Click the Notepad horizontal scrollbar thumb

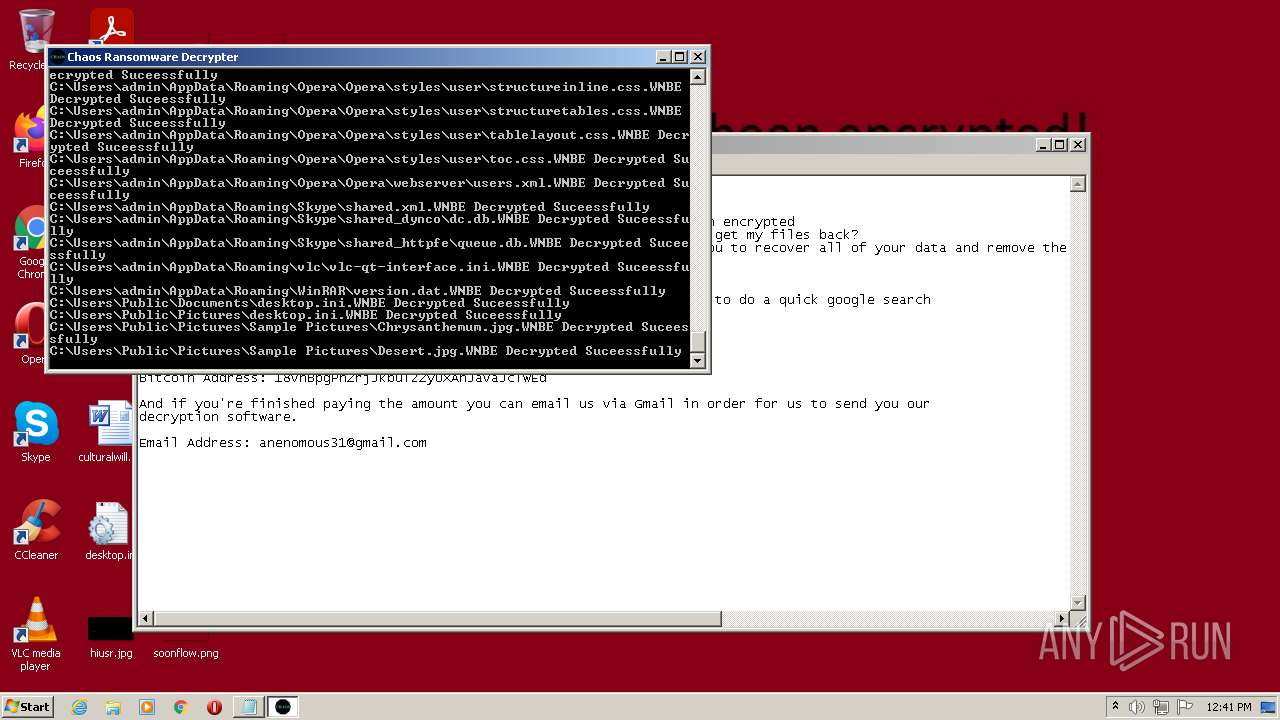pyautogui.click(x=438, y=619)
